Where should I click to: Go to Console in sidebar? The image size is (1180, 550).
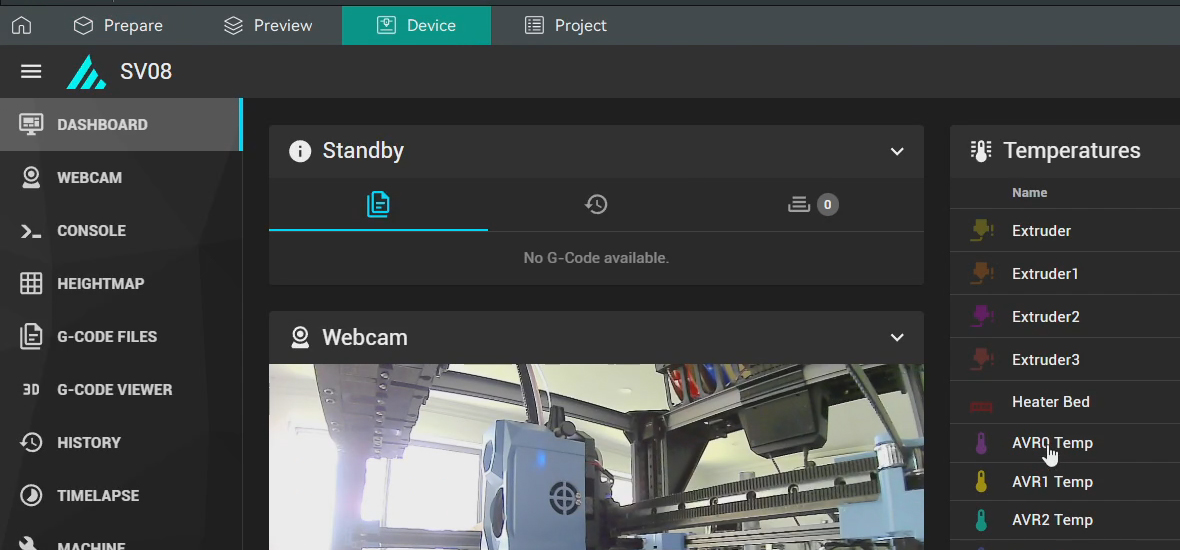pos(91,231)
